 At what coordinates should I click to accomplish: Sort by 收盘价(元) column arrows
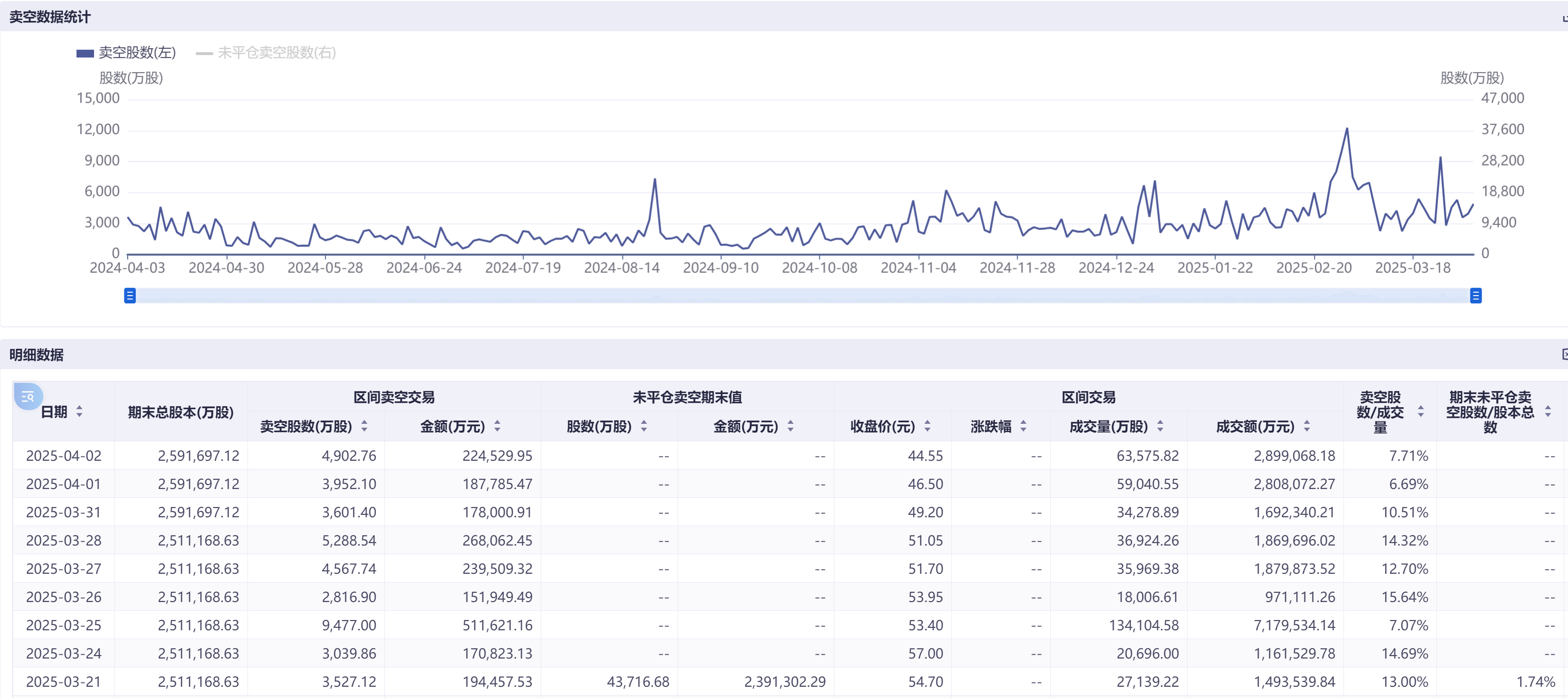(x=927, y=427)
